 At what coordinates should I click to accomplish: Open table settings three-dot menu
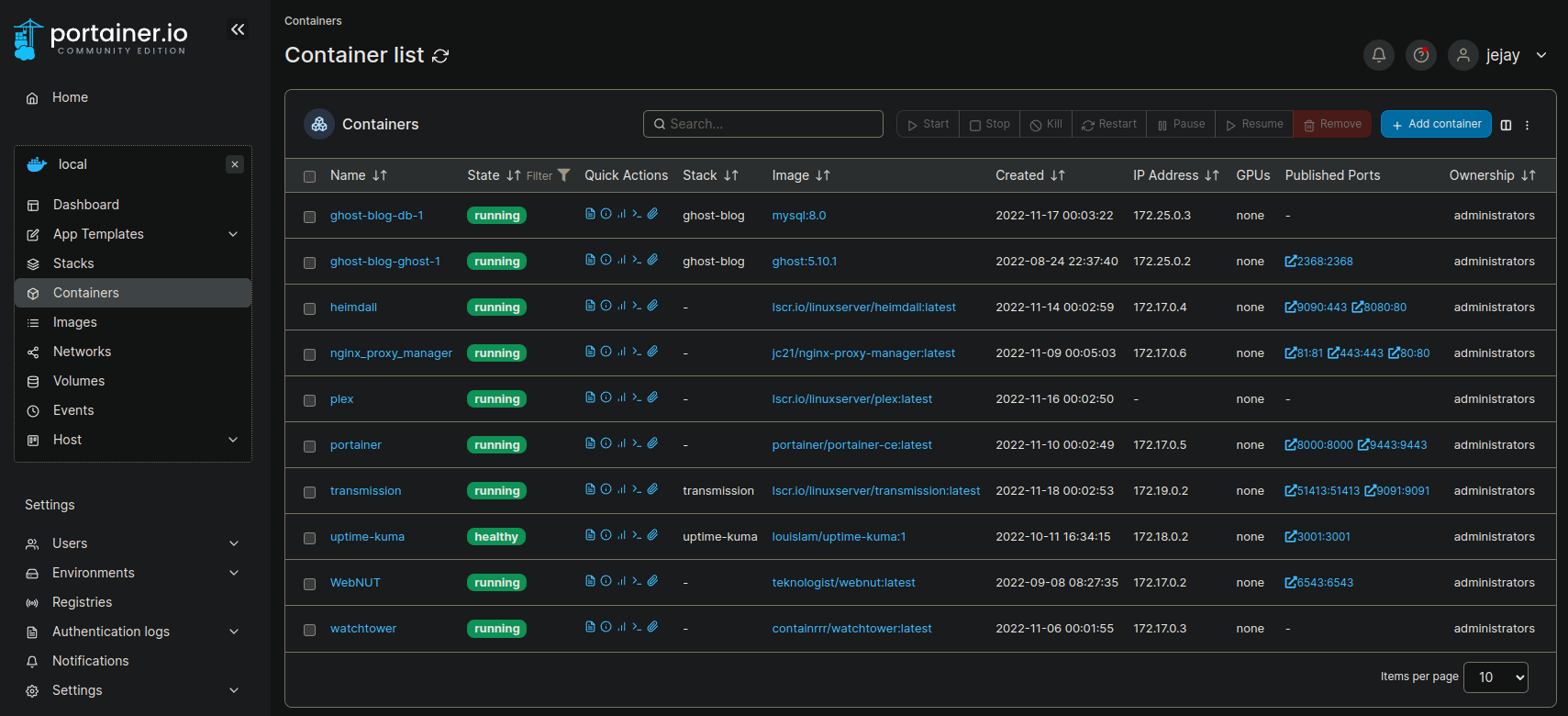coord(1527,125)
